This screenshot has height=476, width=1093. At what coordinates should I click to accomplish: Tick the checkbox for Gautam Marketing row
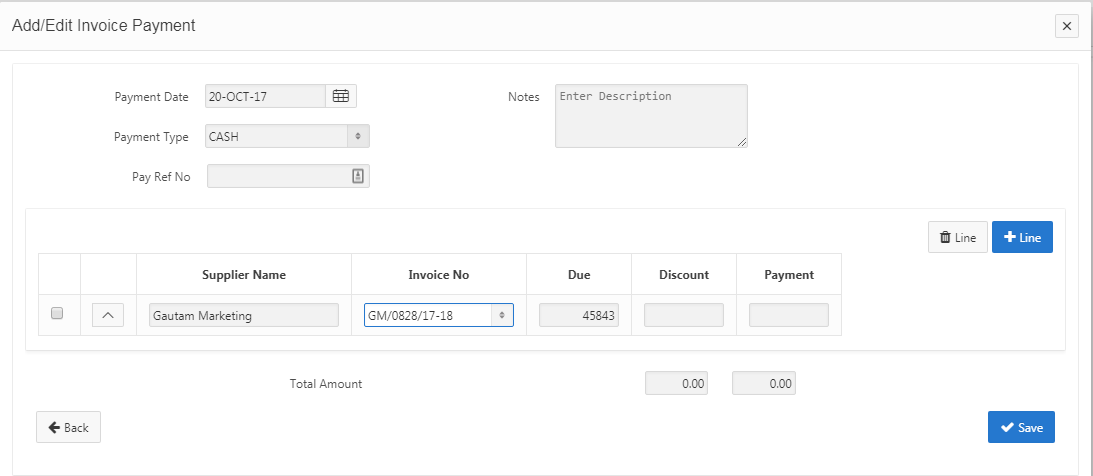click(x=57, y=313)
